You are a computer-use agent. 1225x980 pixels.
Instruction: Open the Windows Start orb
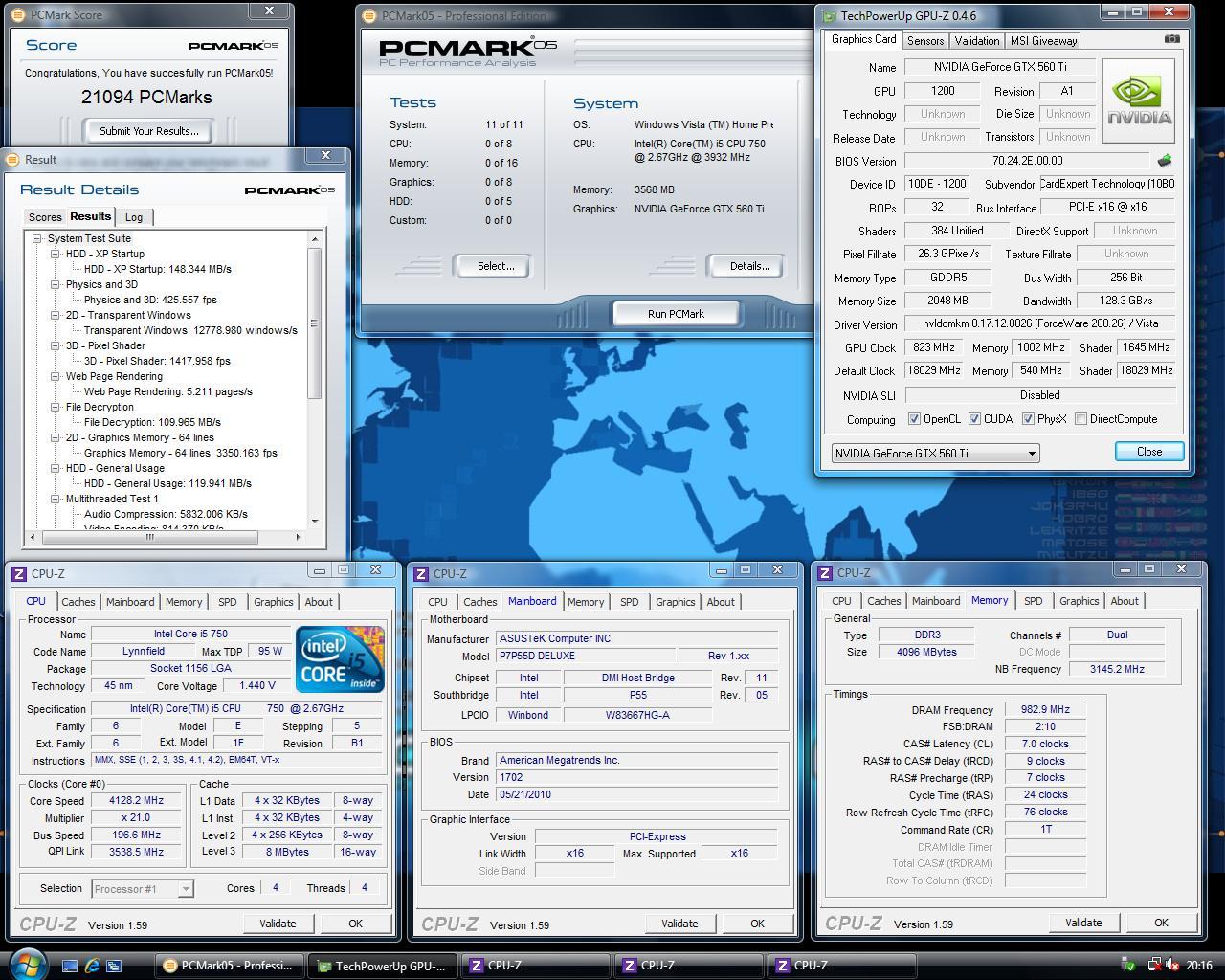28,964
